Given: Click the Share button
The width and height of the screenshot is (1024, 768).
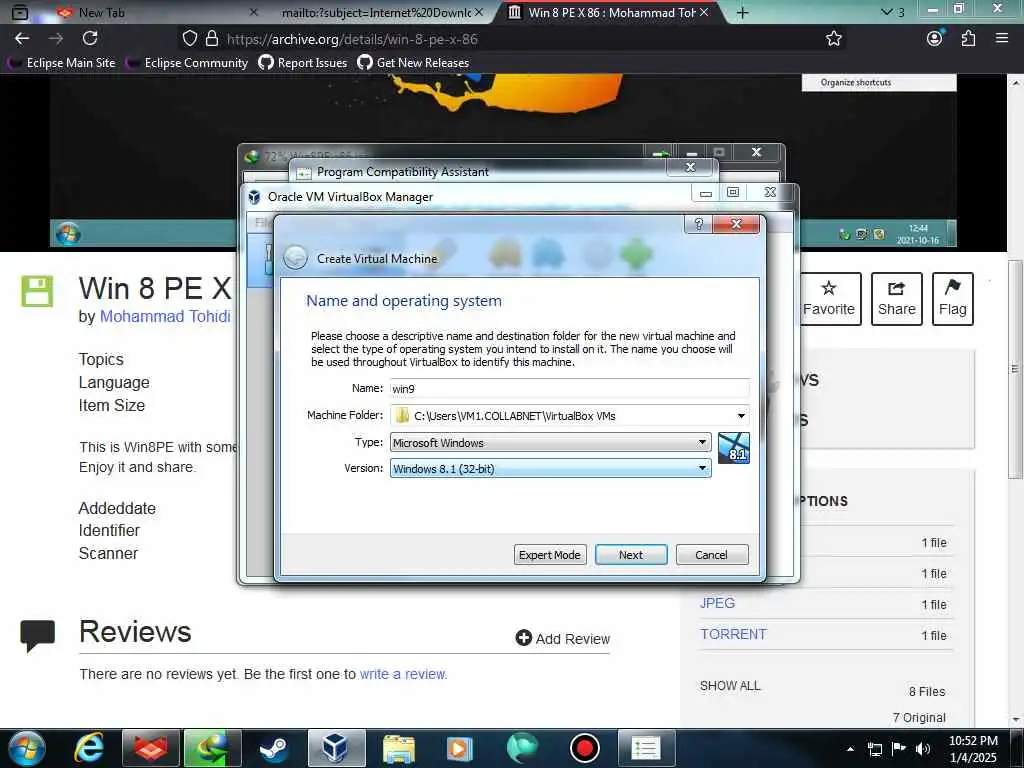Looking at the screenshot, I should click(x=897, y=298).
